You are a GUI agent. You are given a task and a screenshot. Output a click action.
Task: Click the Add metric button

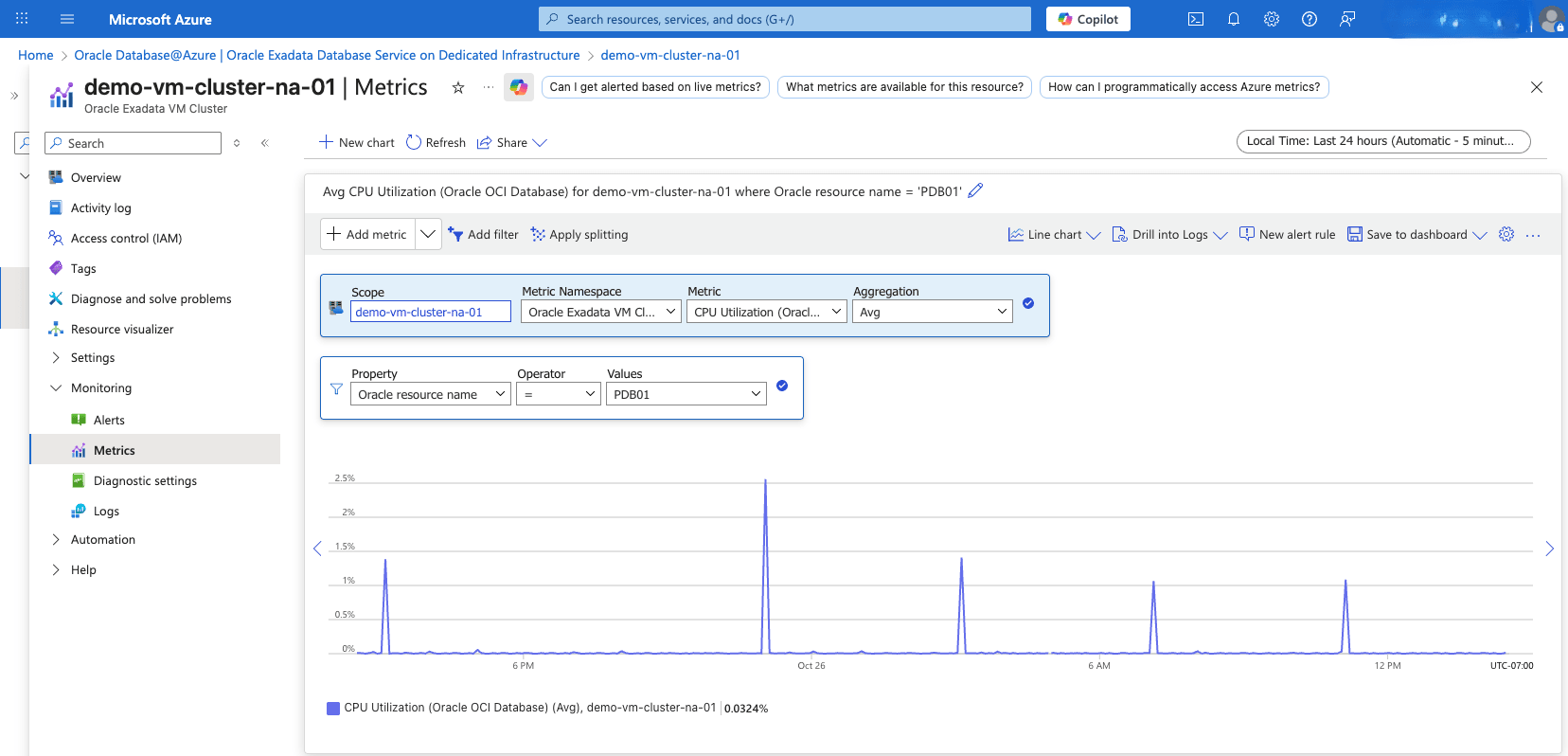(368, 234)
